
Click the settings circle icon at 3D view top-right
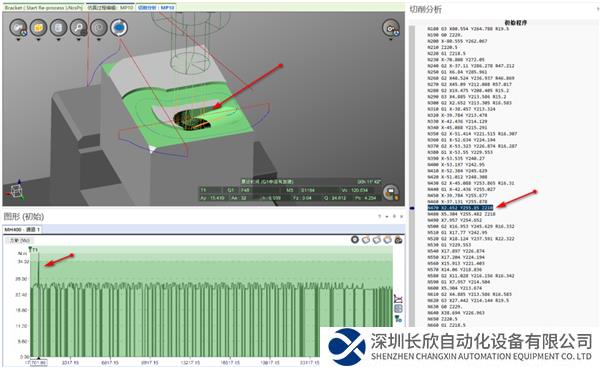tap(391, 28)
